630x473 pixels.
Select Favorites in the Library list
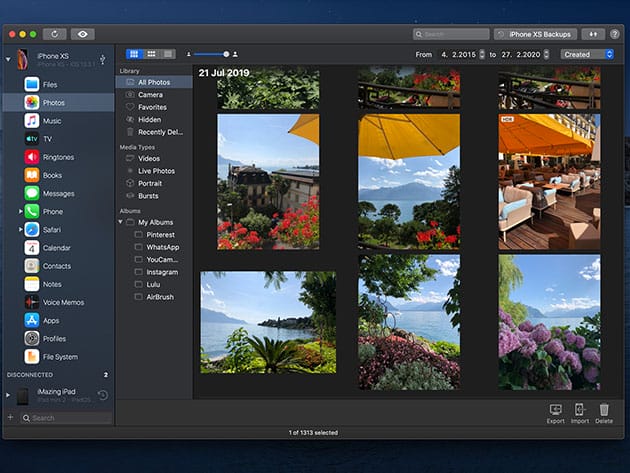point(152,107)
